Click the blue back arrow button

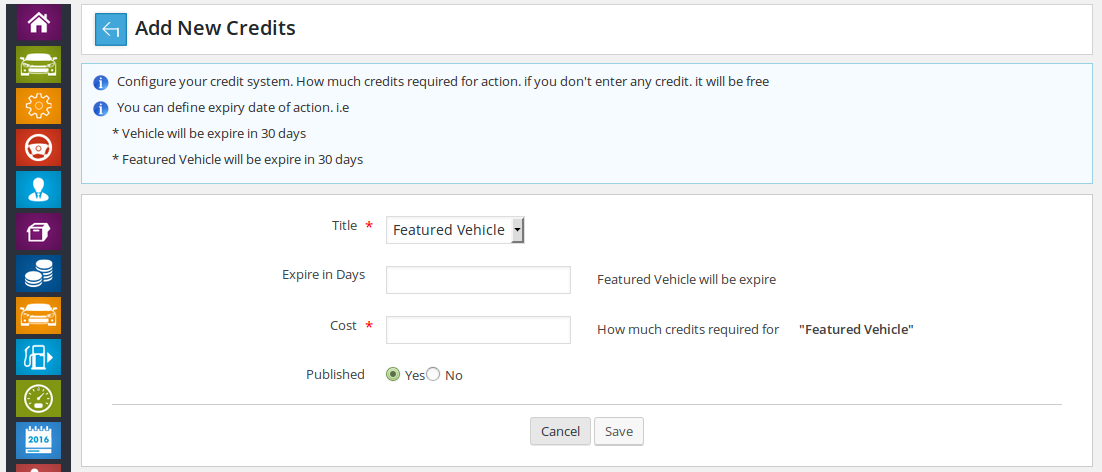111,30
